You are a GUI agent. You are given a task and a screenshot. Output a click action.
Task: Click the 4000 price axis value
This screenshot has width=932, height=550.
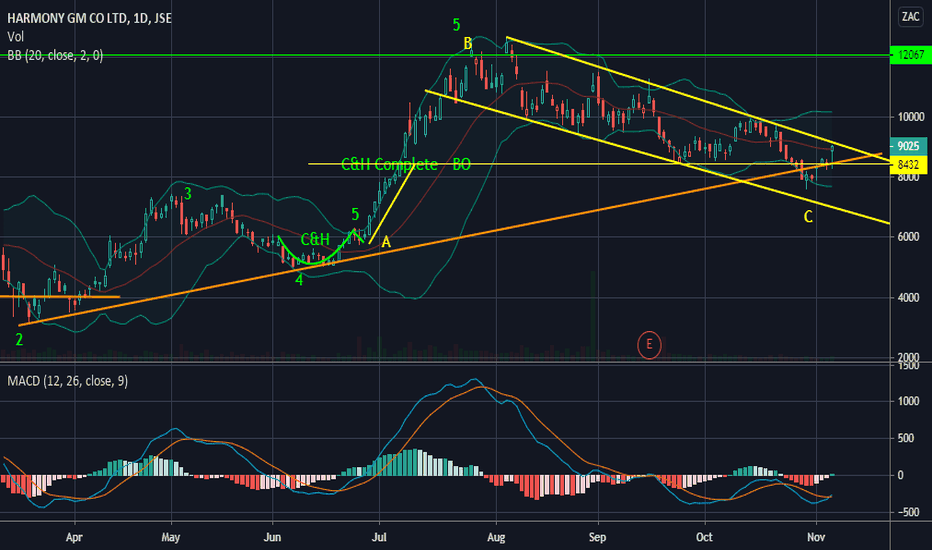(x=908, y=297)
